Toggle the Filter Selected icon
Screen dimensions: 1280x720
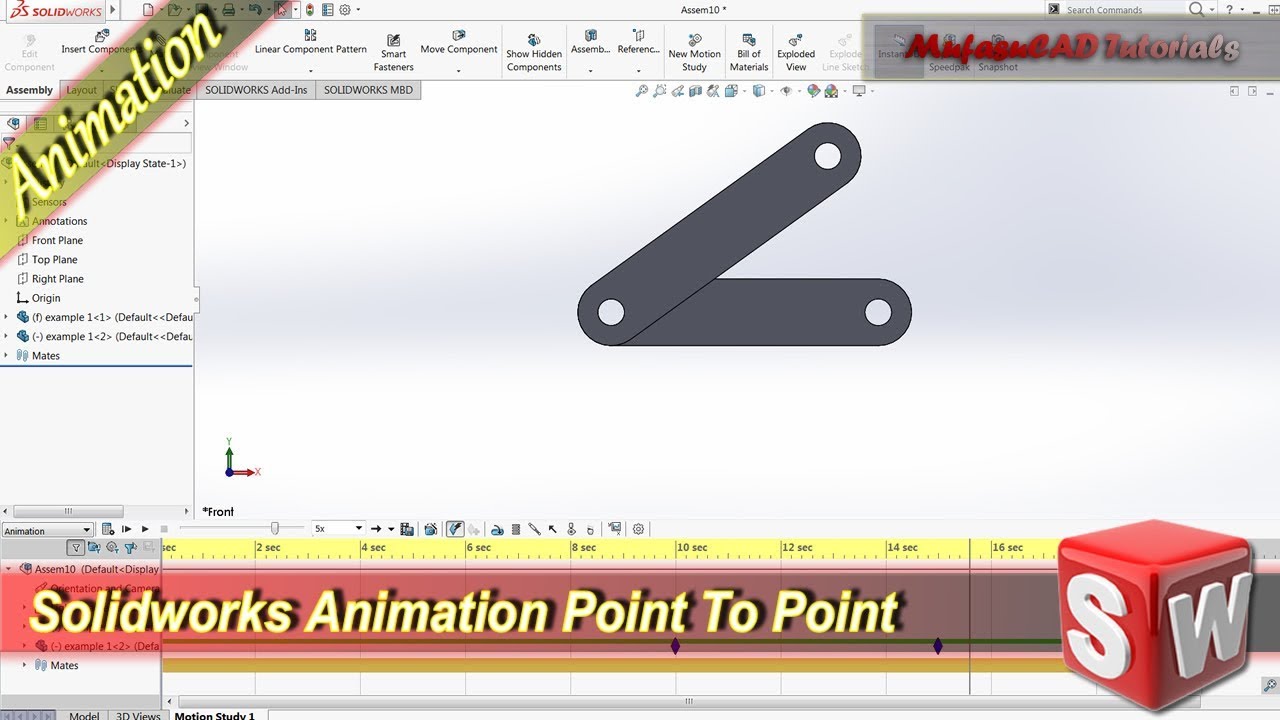(130, 547)
